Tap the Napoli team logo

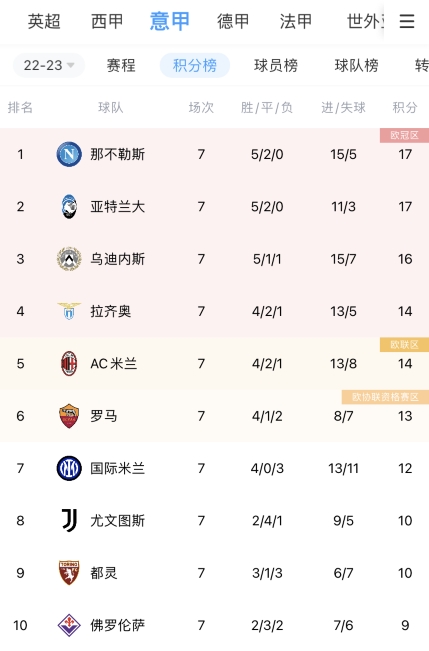(x=69, y=154)
